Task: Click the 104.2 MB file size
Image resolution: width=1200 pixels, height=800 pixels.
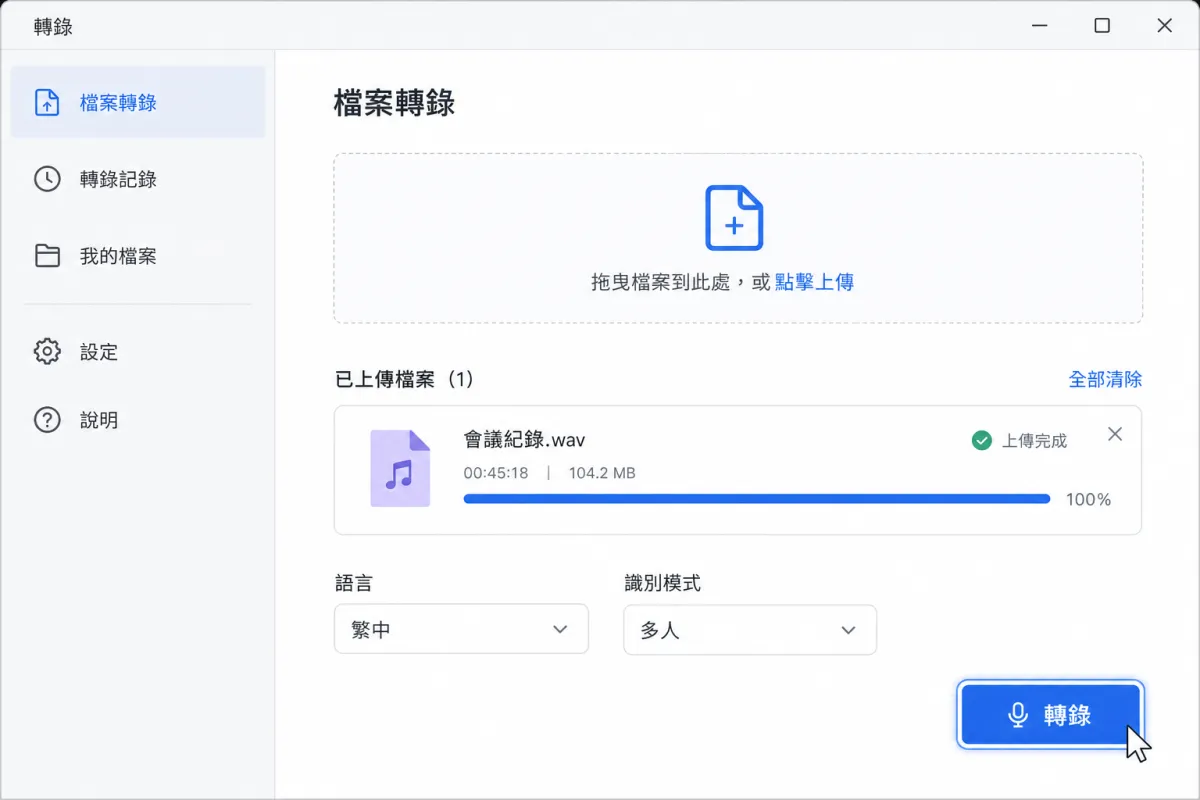Action: pos(602,473)
